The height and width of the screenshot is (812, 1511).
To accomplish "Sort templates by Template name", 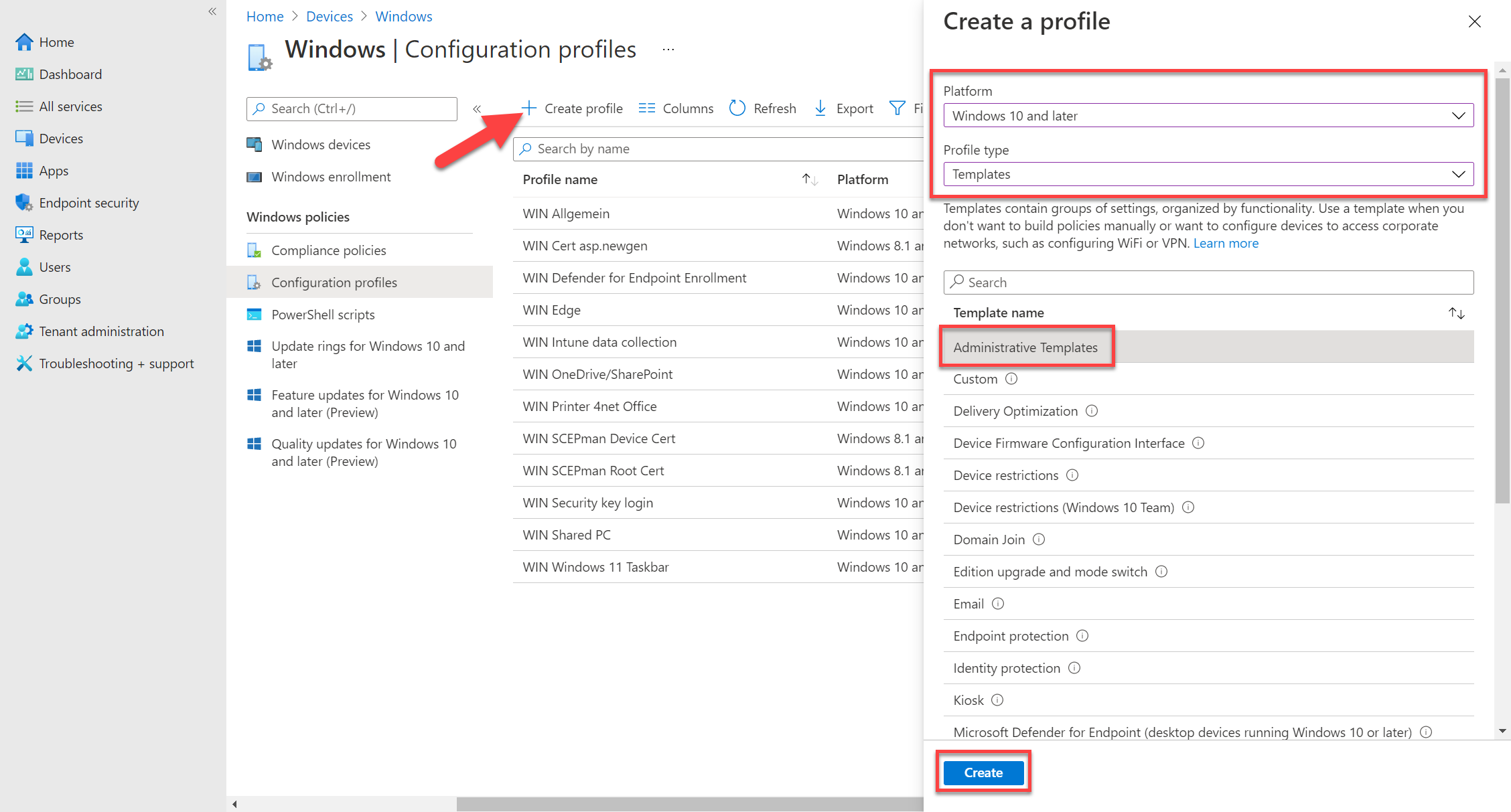I will click(1457, 313).
